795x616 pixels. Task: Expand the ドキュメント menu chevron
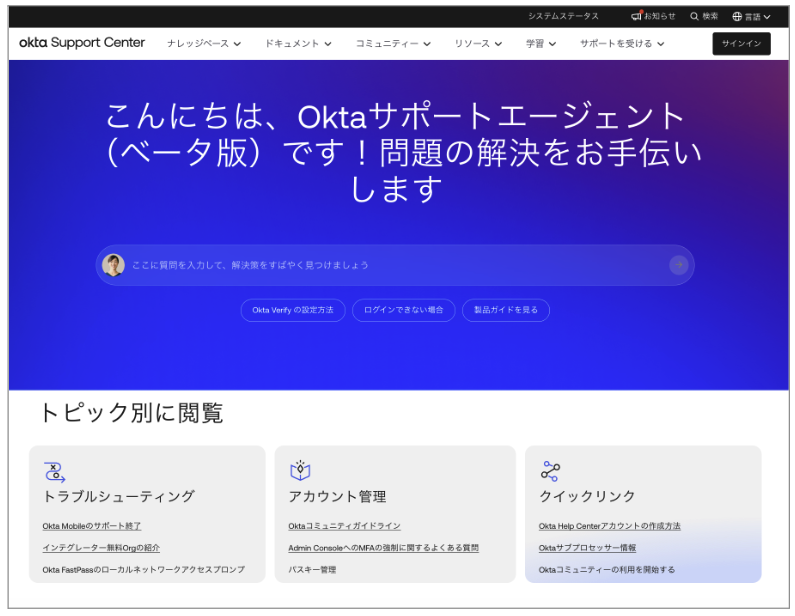[328, 44]
